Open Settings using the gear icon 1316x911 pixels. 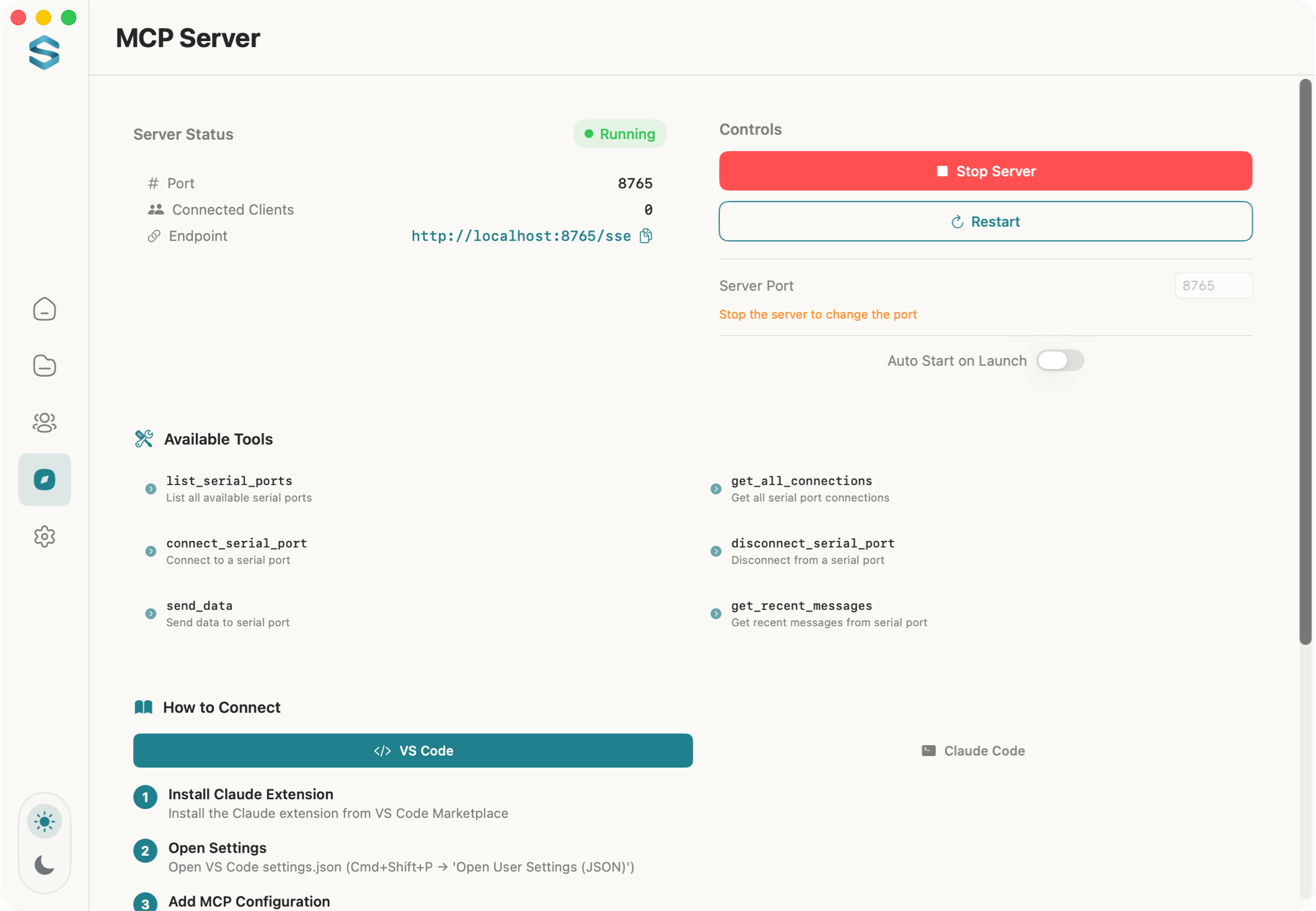44,536
